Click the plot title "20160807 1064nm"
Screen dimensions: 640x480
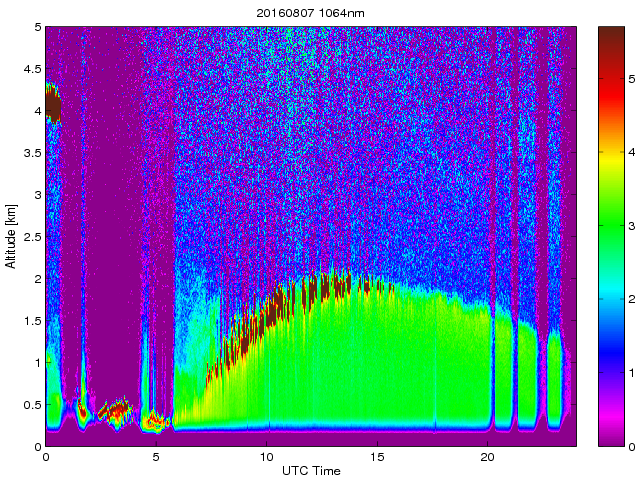tap(310, 13)
